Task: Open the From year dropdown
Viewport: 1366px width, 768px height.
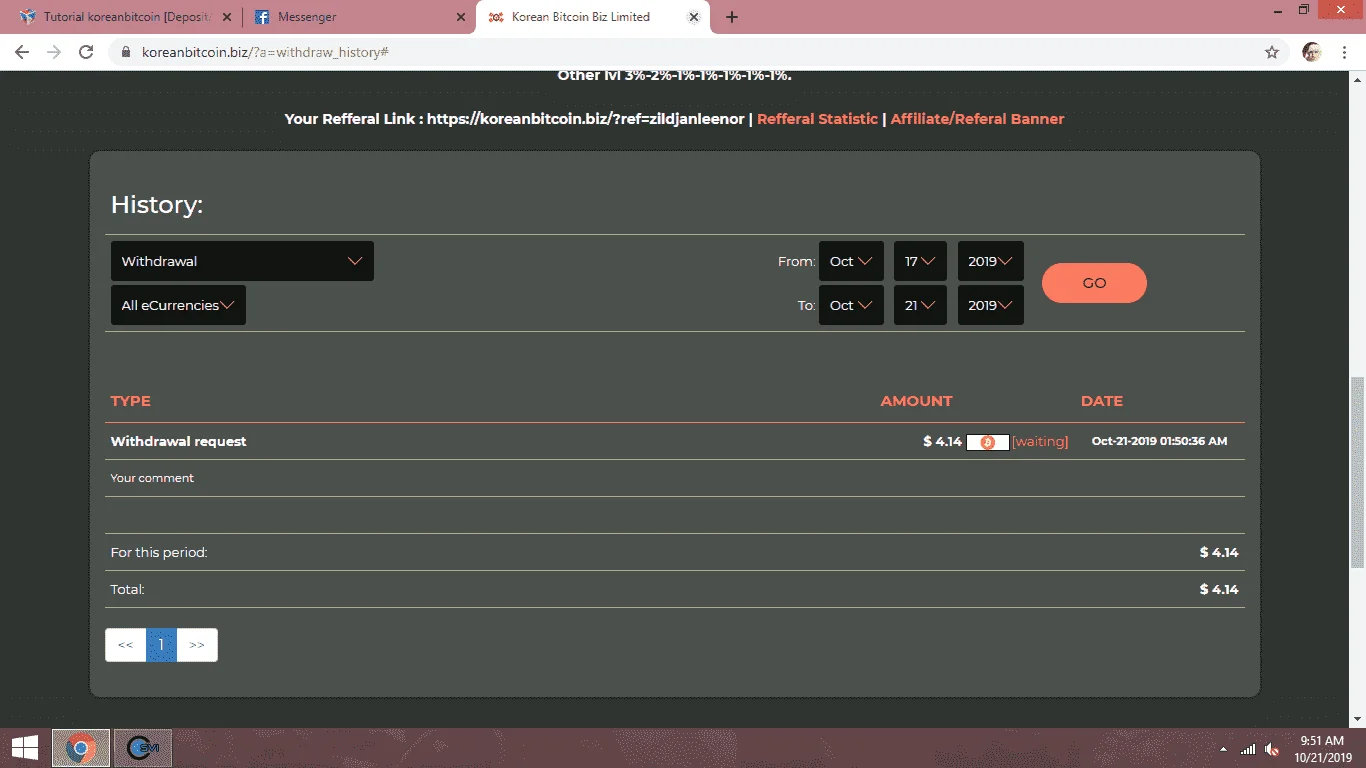Action: pos(990,261)
